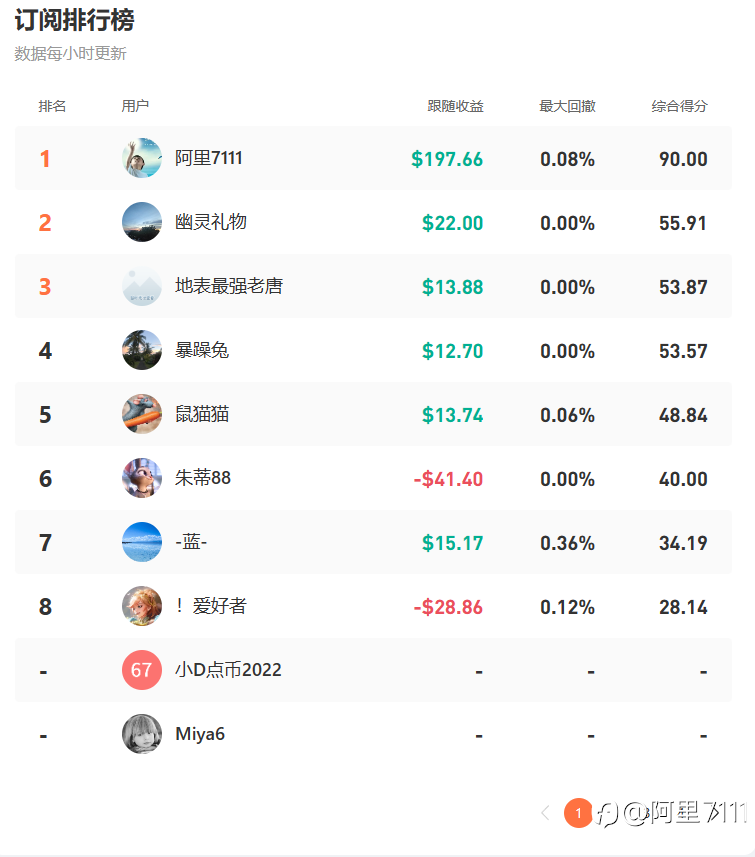Viewport: 755px width, 857px height.
Task: Open -蓝- ocean avatar
Action: [x=142, y=542]
